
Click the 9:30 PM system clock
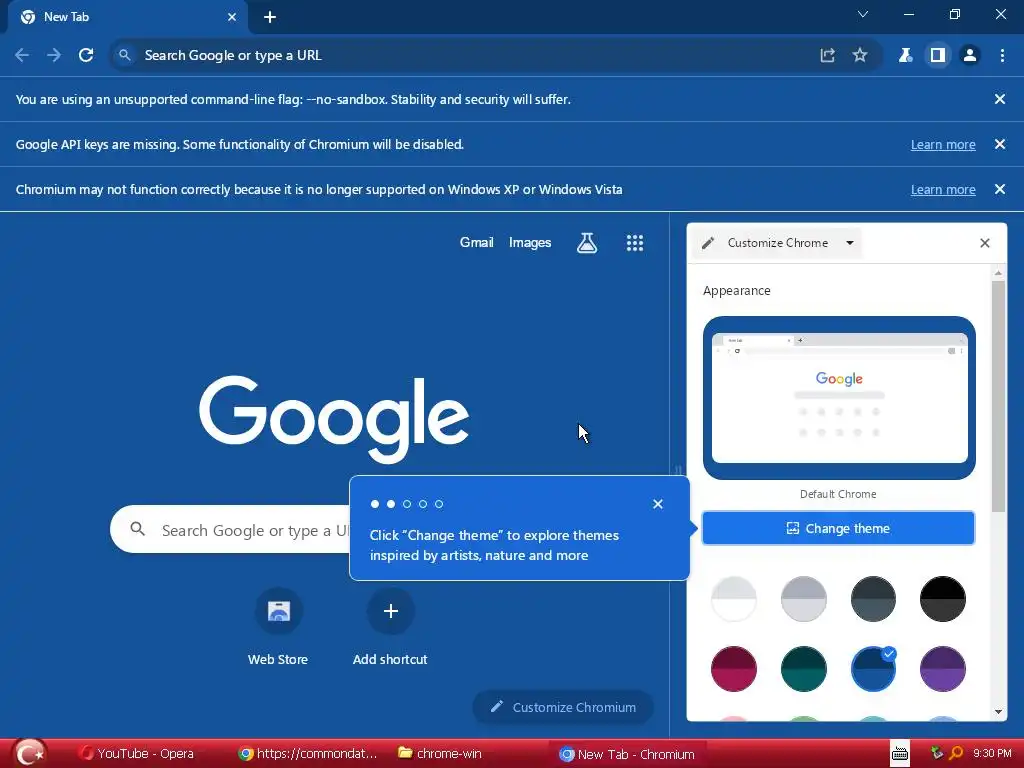pyautogui.click(x=992, y=753)
